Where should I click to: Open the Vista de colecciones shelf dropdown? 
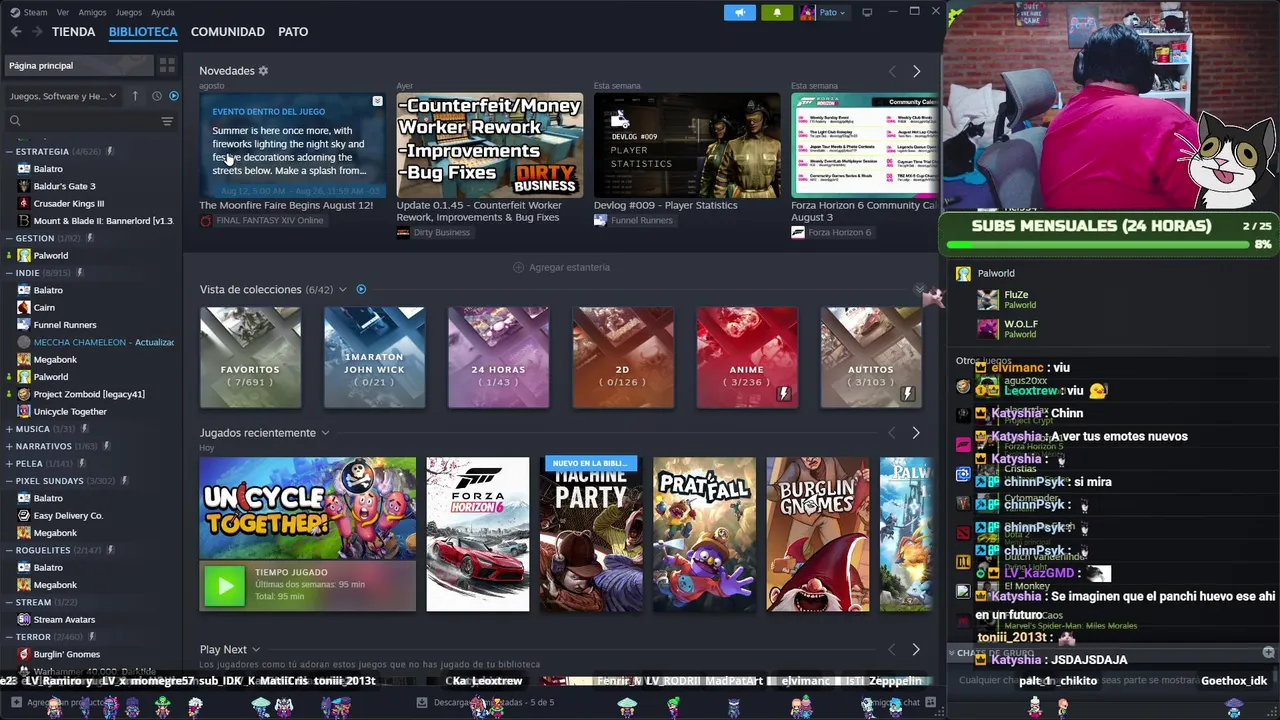pos(342,290)
